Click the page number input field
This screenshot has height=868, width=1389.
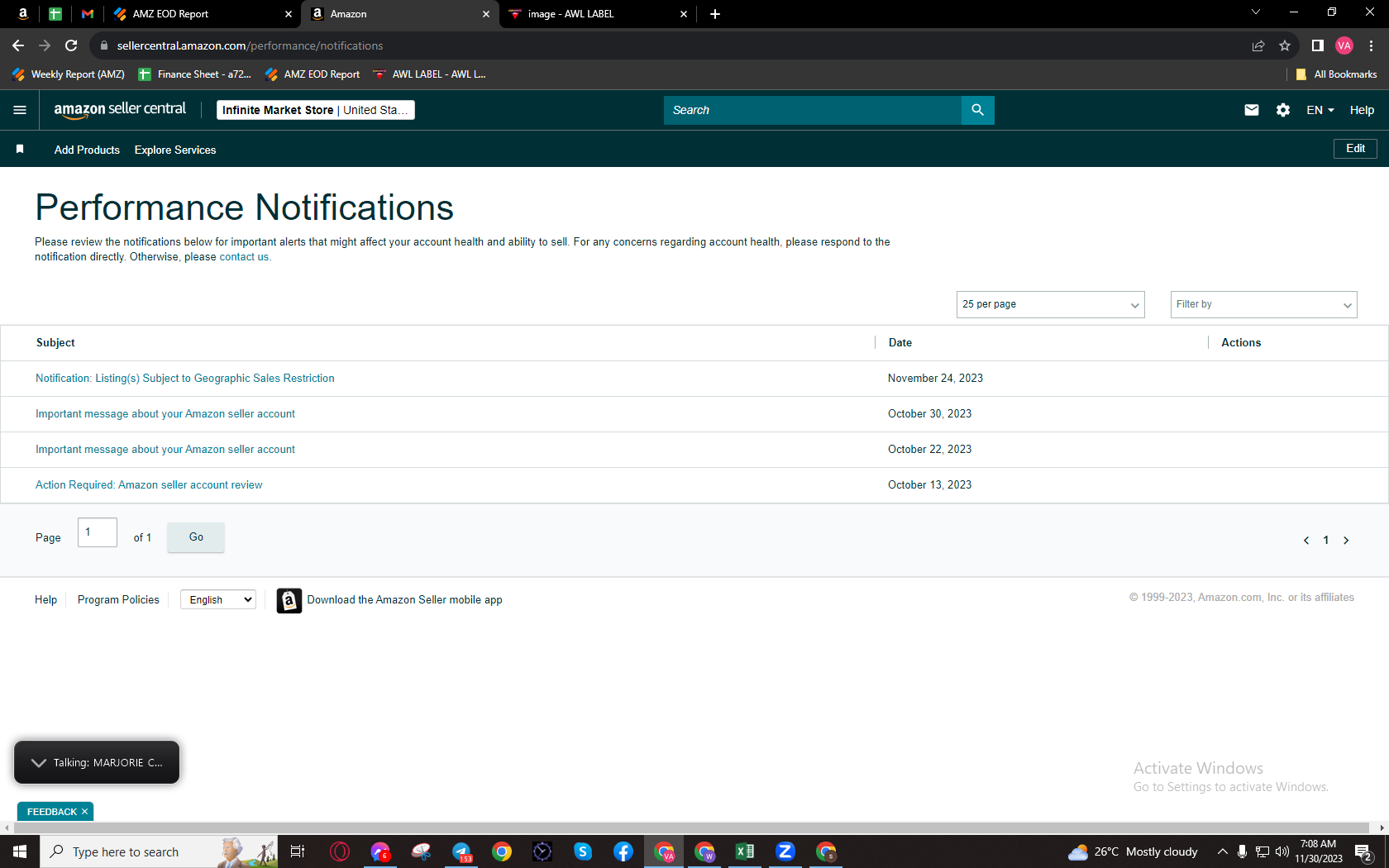tap(98, 532)
